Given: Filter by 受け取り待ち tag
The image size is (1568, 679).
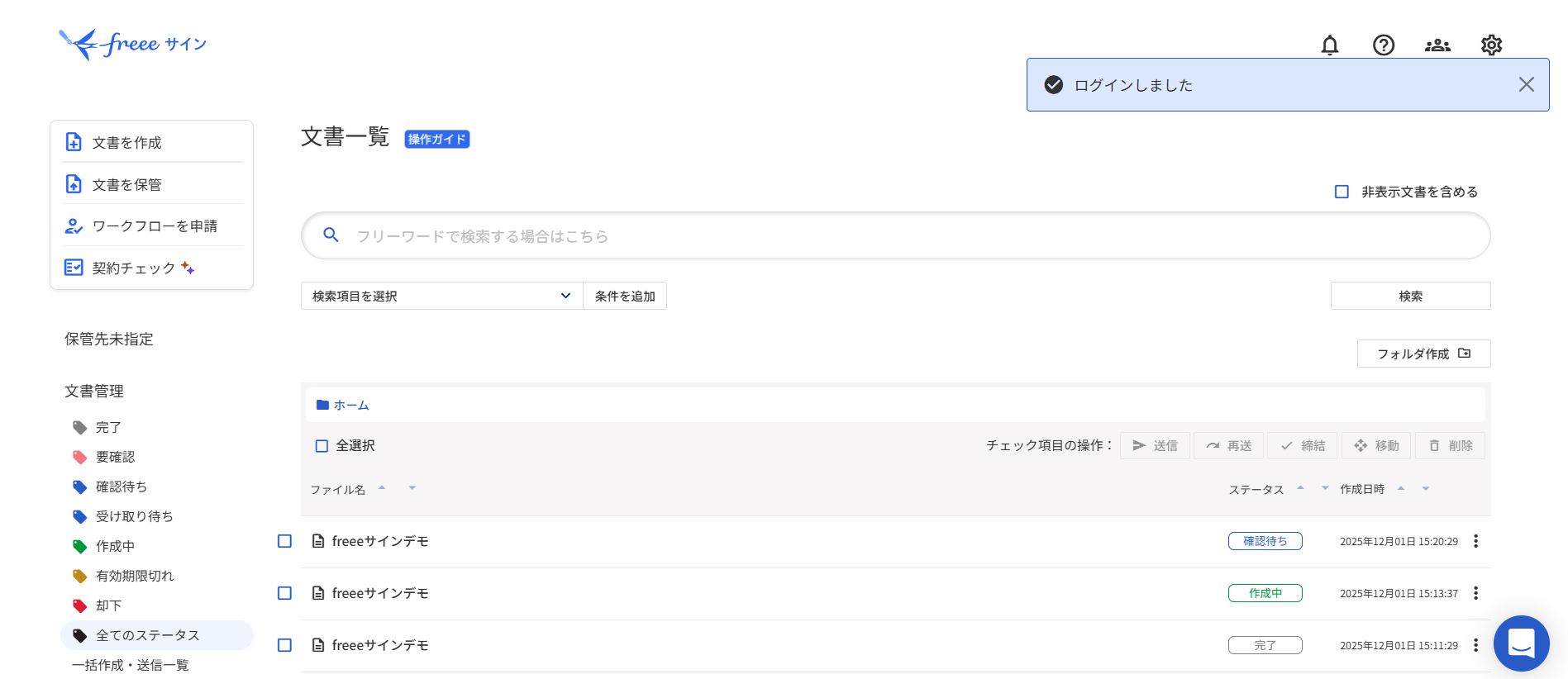Looking at the screenshot, I should (134, 516).
